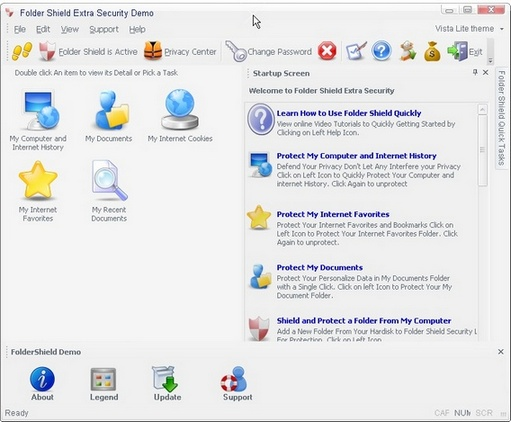
Task: Open the Folder Shield Quick Tasks side tab
Action: click(501, 118)
